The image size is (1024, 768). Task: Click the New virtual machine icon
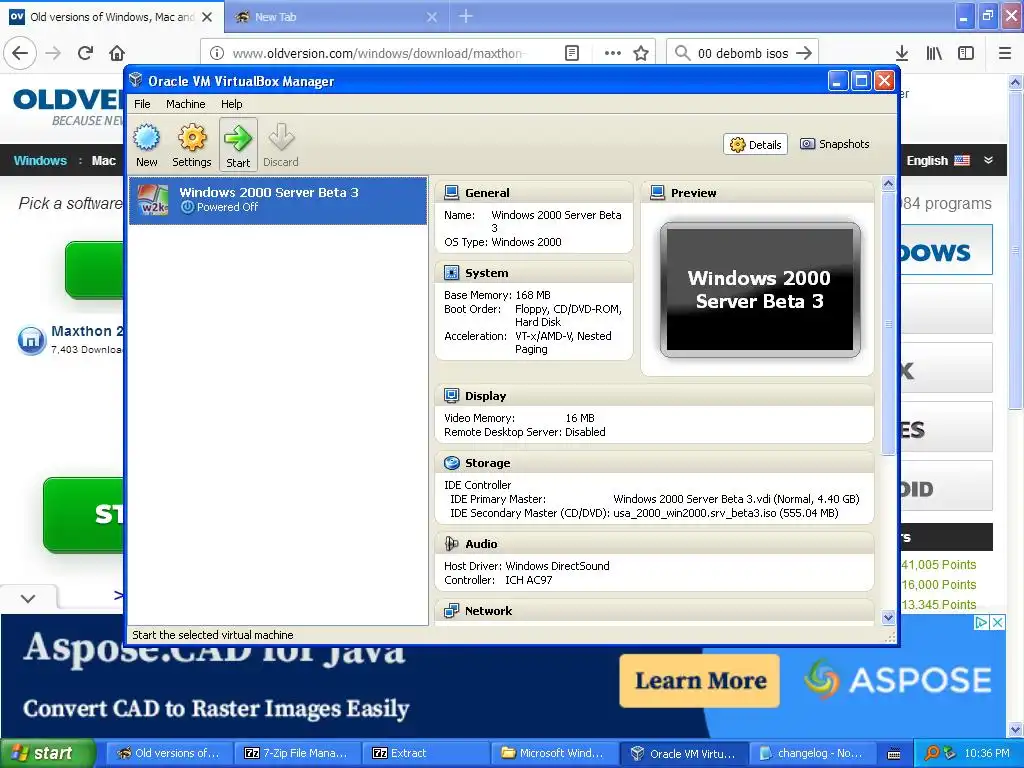[x=146, y=138]
